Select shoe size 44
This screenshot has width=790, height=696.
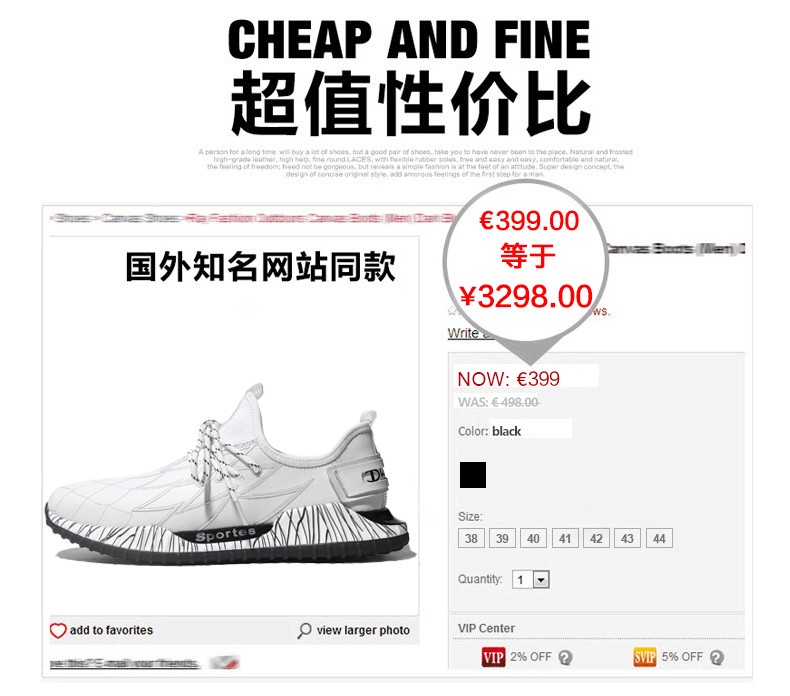[659, 538]
